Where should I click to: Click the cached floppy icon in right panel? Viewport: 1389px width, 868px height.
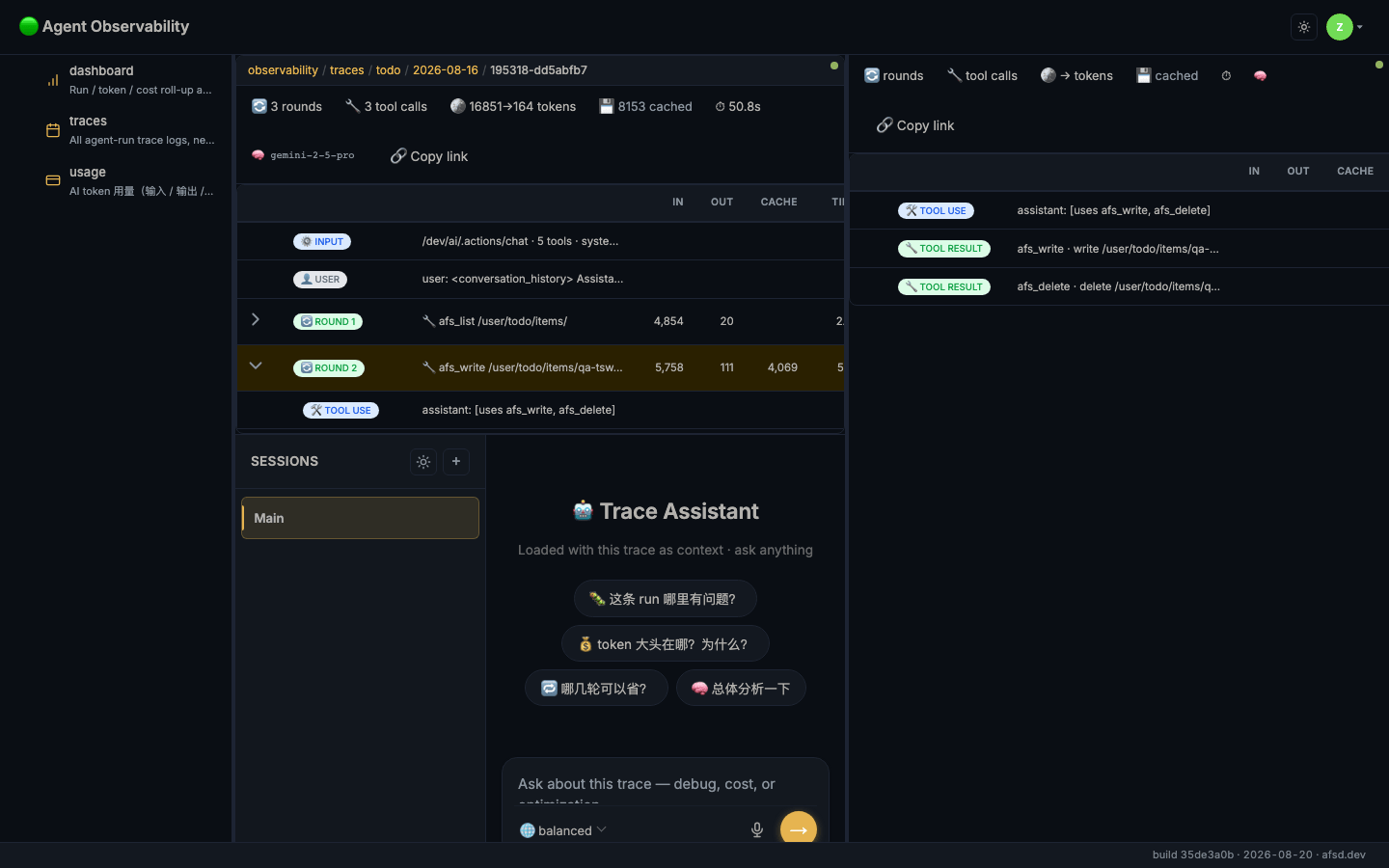pyautogui.click(x=1144, y=75)
